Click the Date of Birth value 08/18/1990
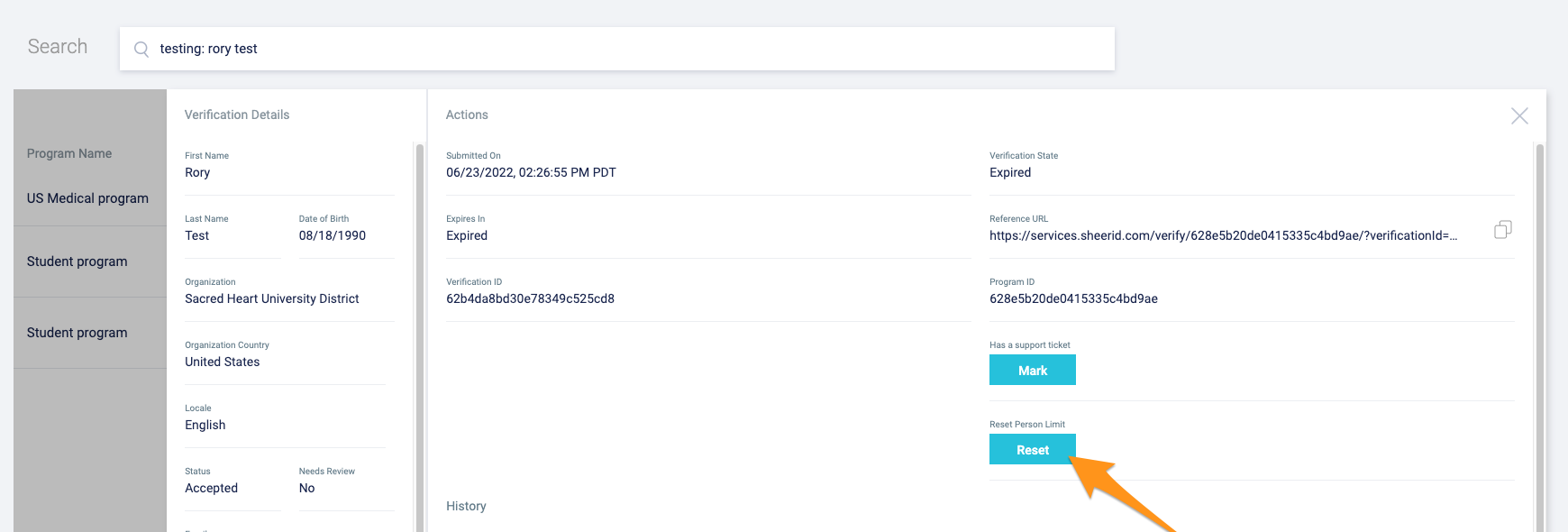1568x532 pixels. pos(332,235)
